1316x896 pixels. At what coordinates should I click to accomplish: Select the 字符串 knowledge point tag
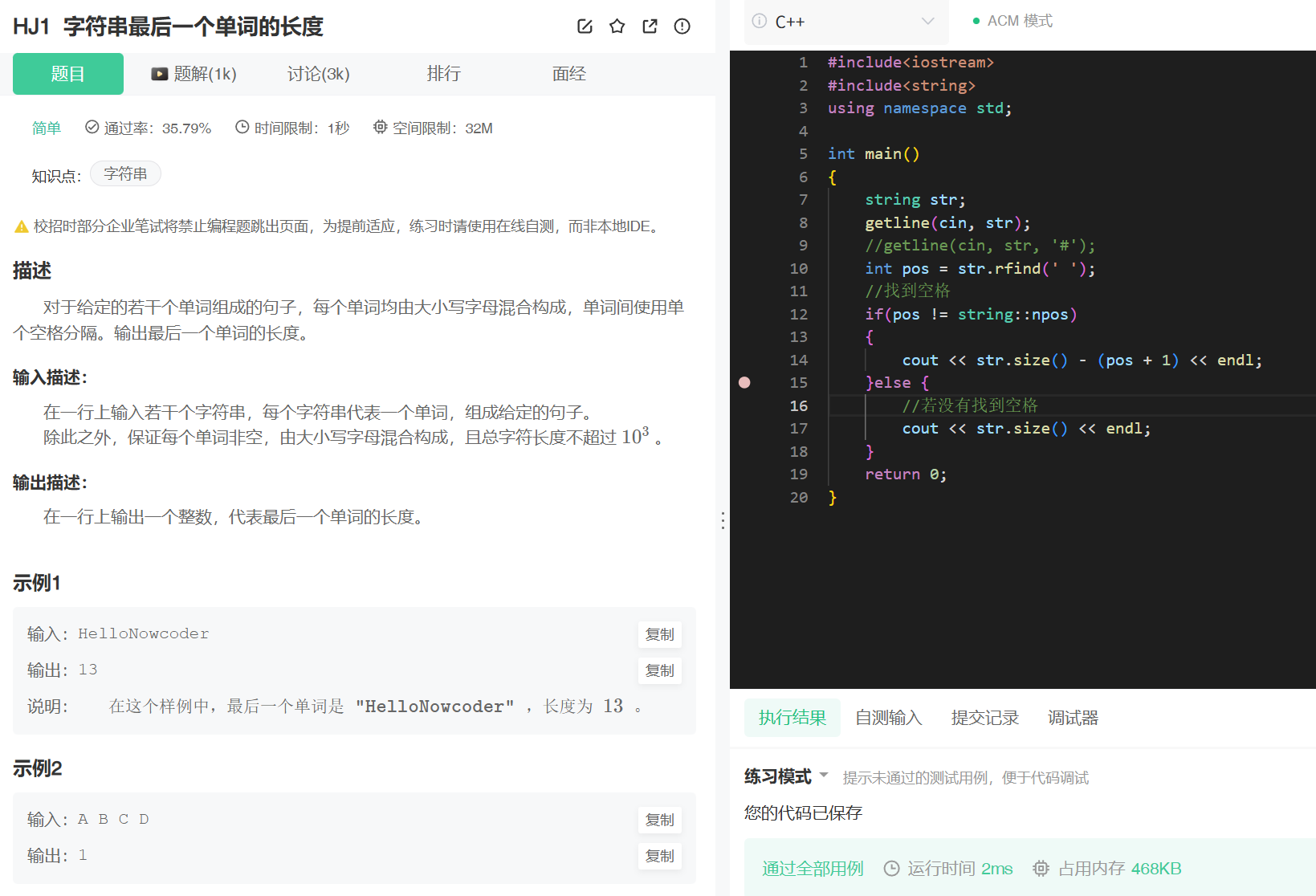tap(125, 173)
